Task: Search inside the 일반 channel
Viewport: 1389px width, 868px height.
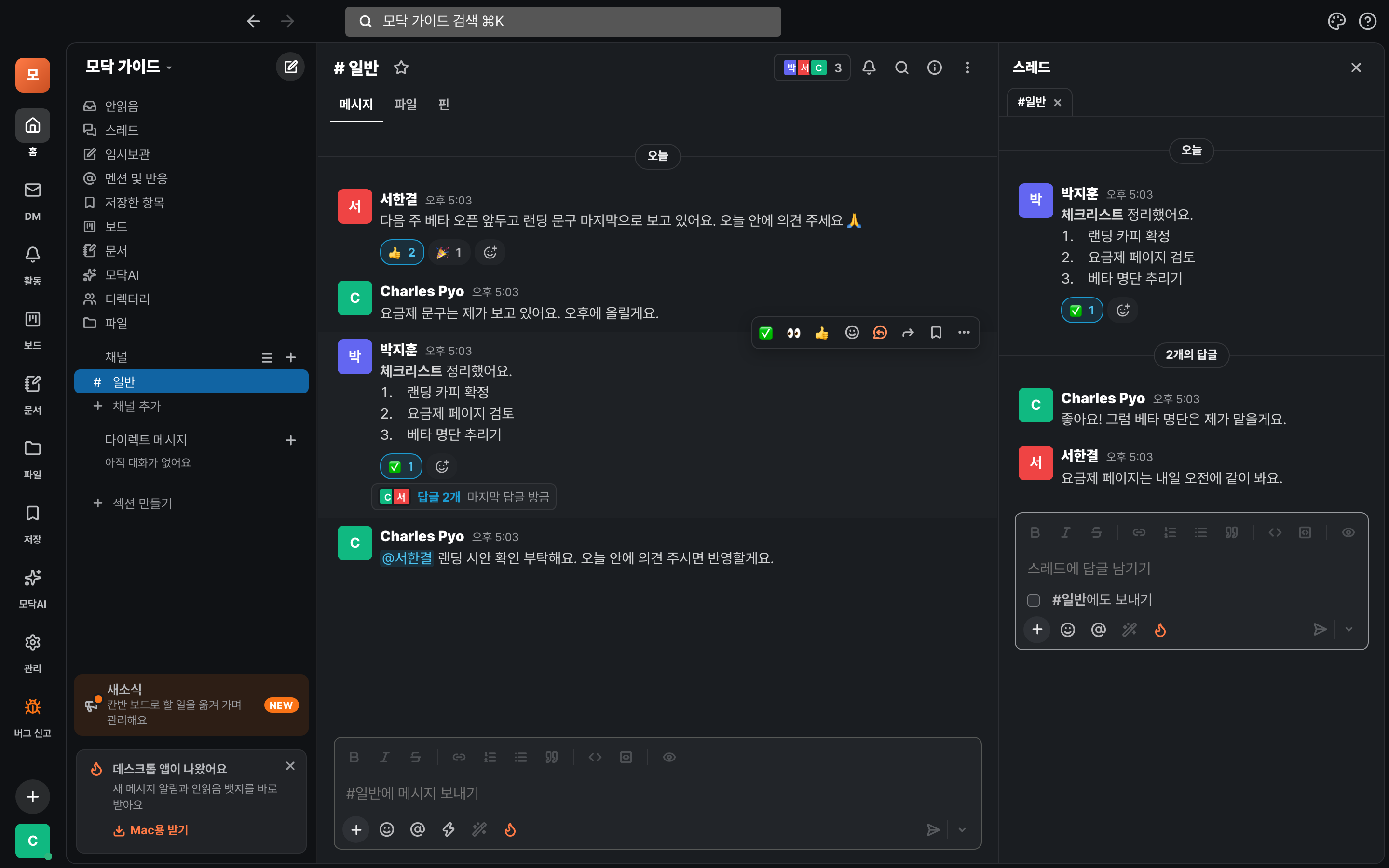Action: [x=902, y=68]
